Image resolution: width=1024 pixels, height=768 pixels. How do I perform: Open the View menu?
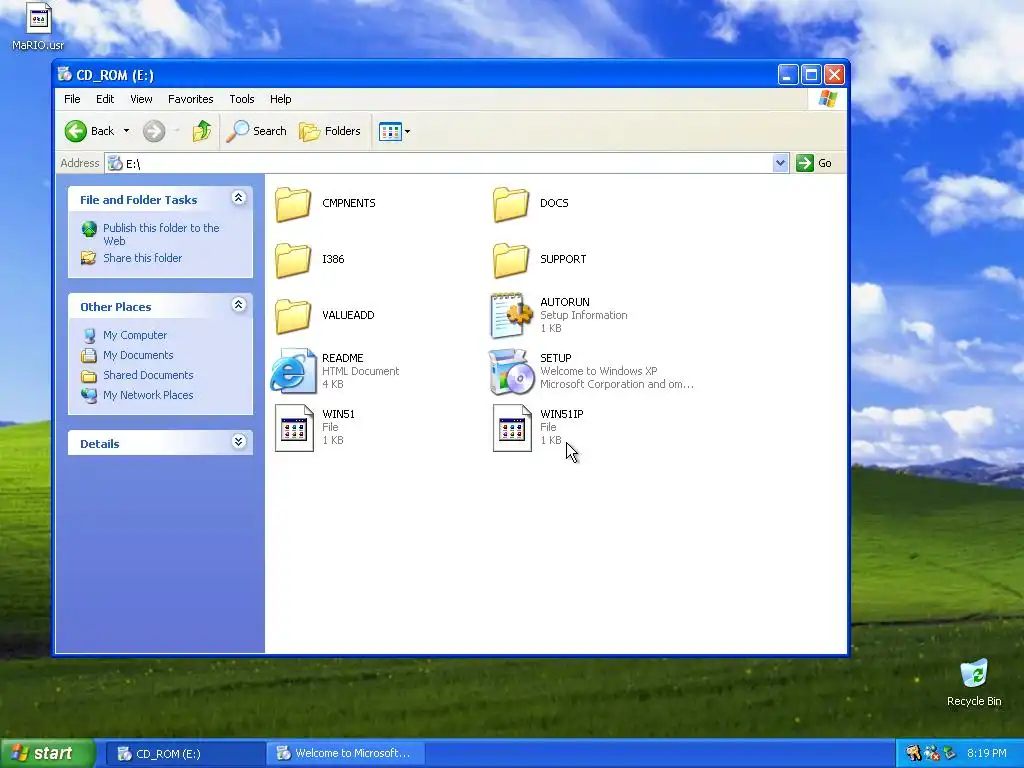pyautogui.click(x=141, y=99)
